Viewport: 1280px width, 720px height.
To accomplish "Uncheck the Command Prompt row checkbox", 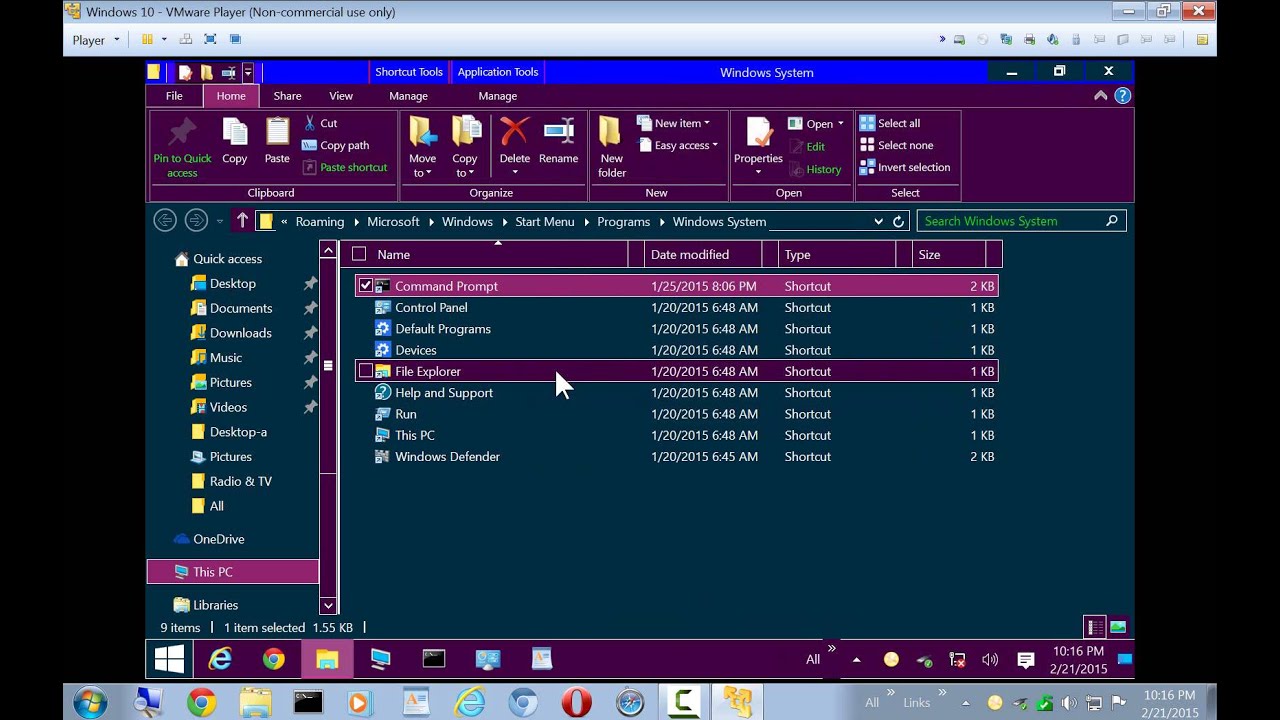I will tap(366, 286).
